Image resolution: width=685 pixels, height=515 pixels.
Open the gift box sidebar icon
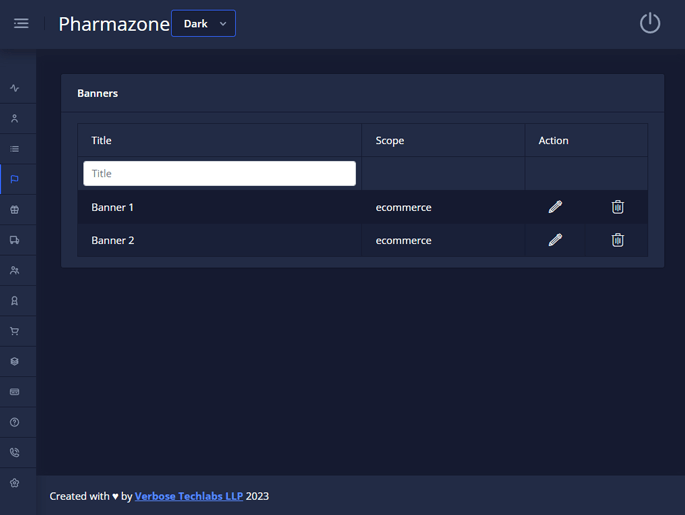click(x=15, y=210)
